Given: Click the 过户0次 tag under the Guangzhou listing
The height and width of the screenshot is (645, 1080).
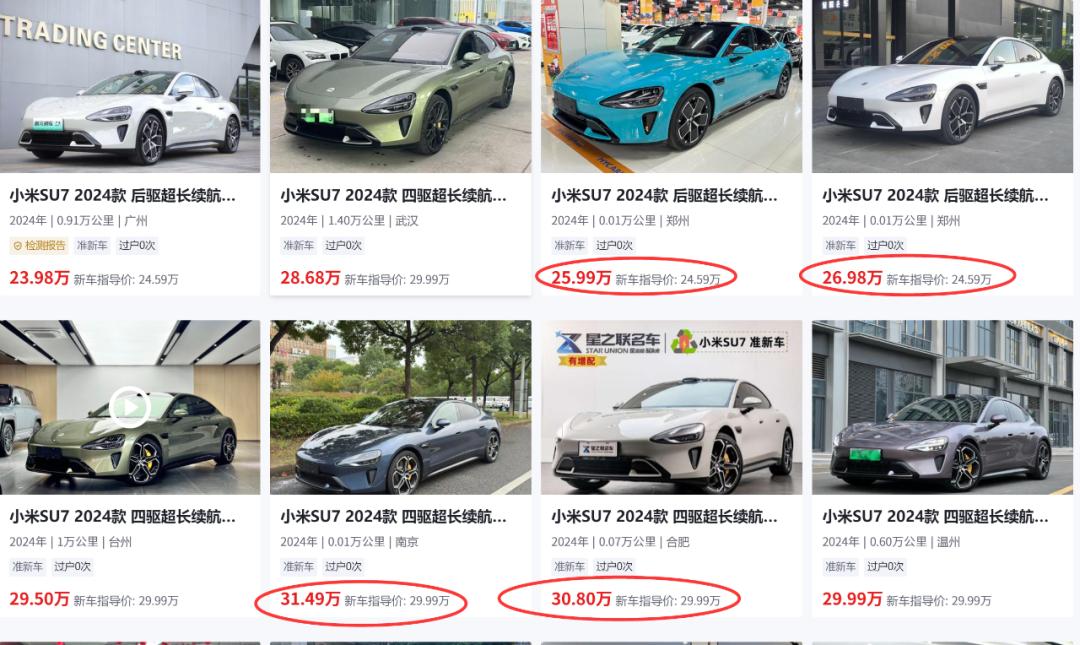Looking at the screenshot, I should (137, 245).
